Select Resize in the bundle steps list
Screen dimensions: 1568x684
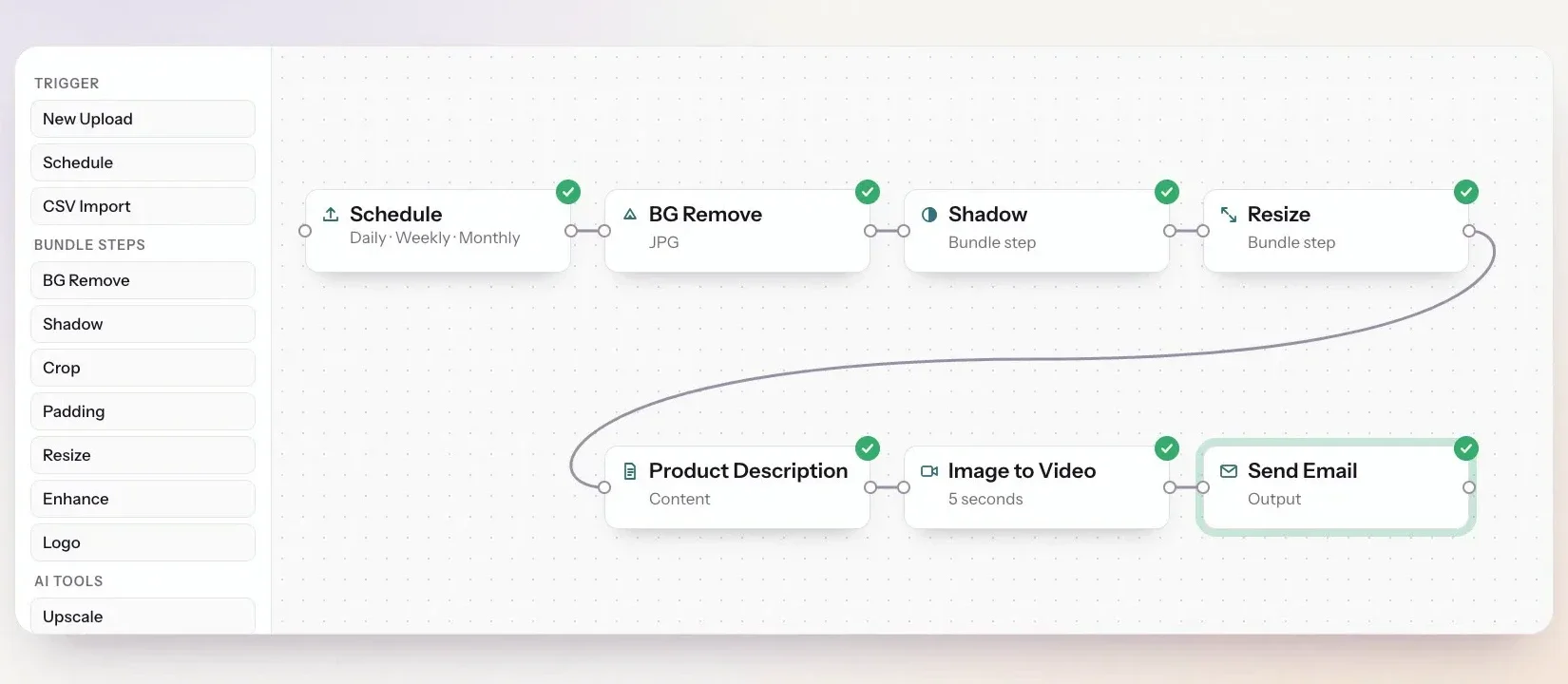point(143,455)
